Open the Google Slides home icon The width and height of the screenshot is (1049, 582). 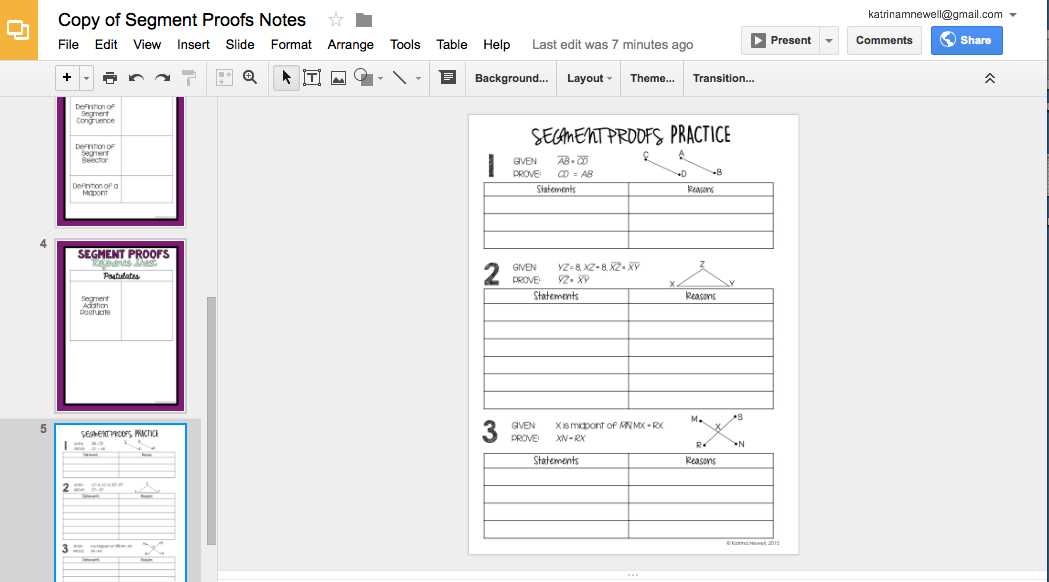[19, 30]
